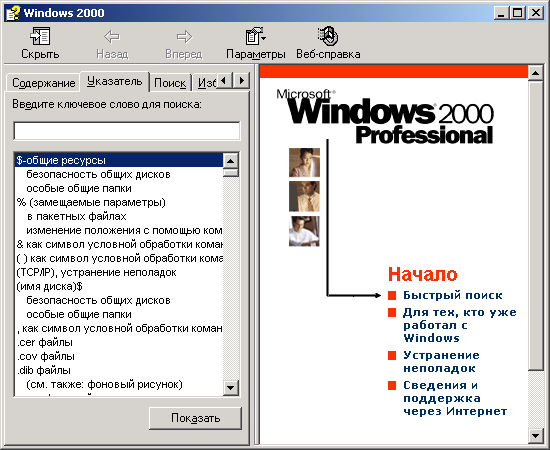Select "особые общие папки" under (имя диска)$

pyautogui.click(x=79, y=315)
